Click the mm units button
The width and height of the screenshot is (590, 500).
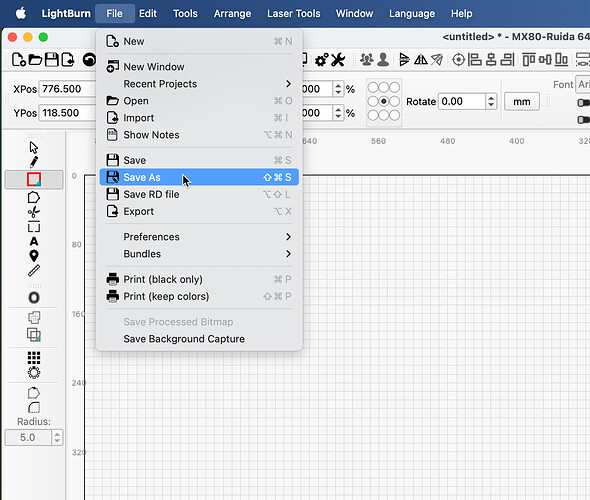click(522, 102)
